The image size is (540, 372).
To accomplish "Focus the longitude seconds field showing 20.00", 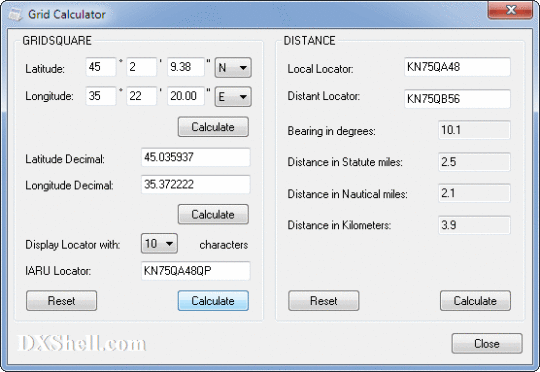I will click(x=186, y=96).
